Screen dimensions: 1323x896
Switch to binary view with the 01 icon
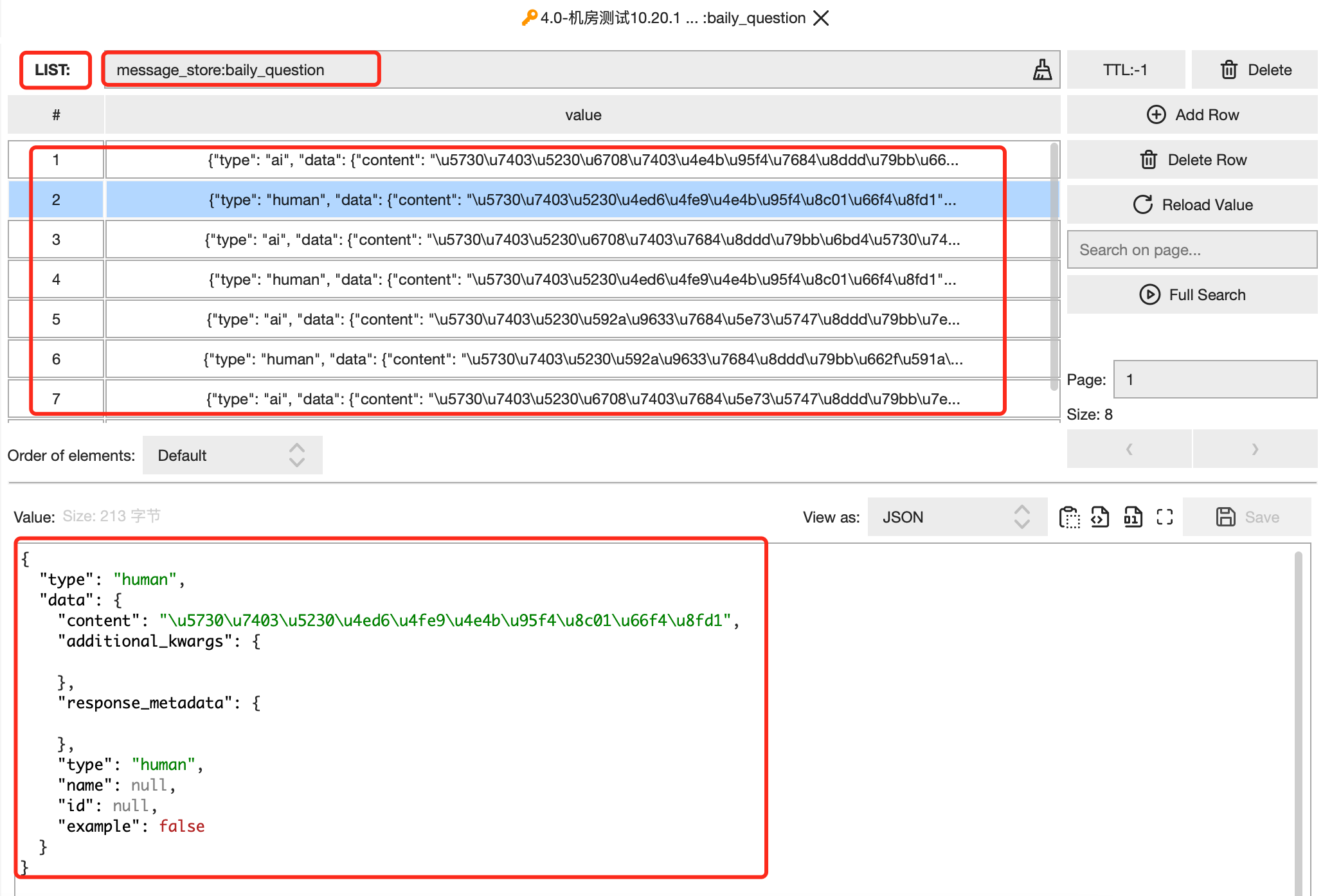point(1133,517)
